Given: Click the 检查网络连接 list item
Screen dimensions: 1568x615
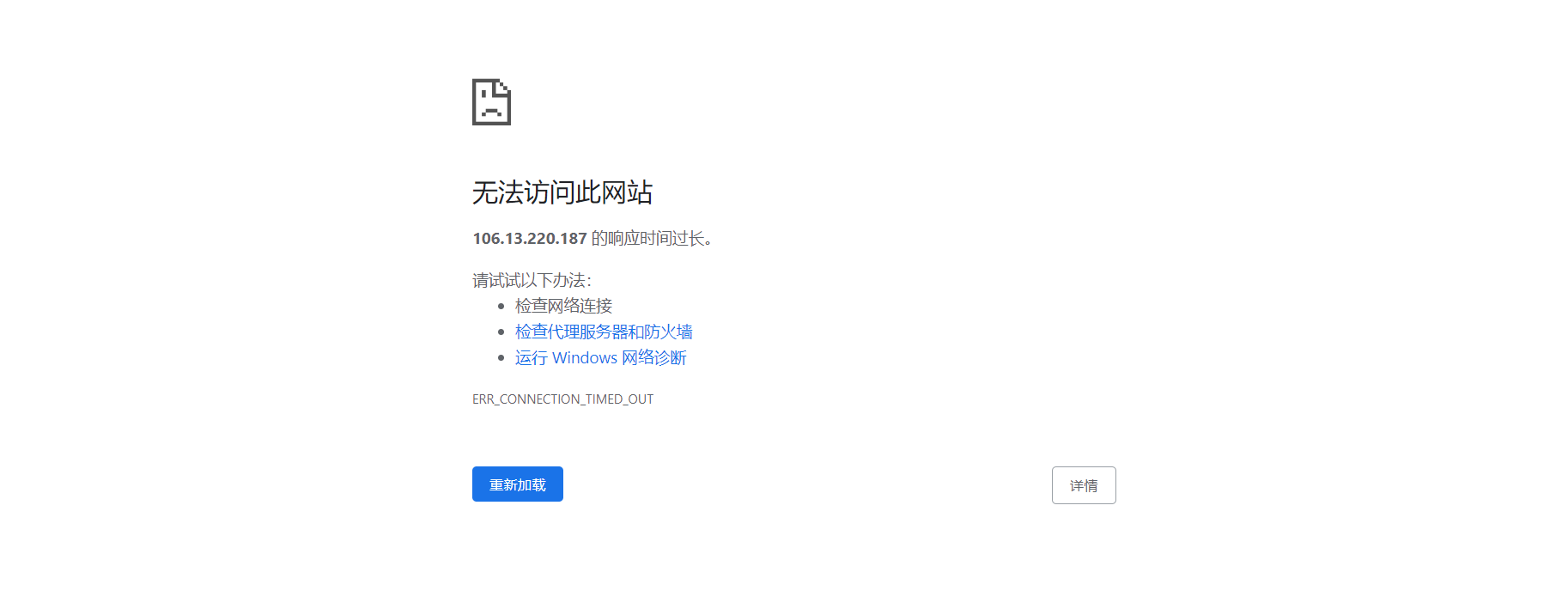Looking at the screenshot, I should click(x=563, y=306).
